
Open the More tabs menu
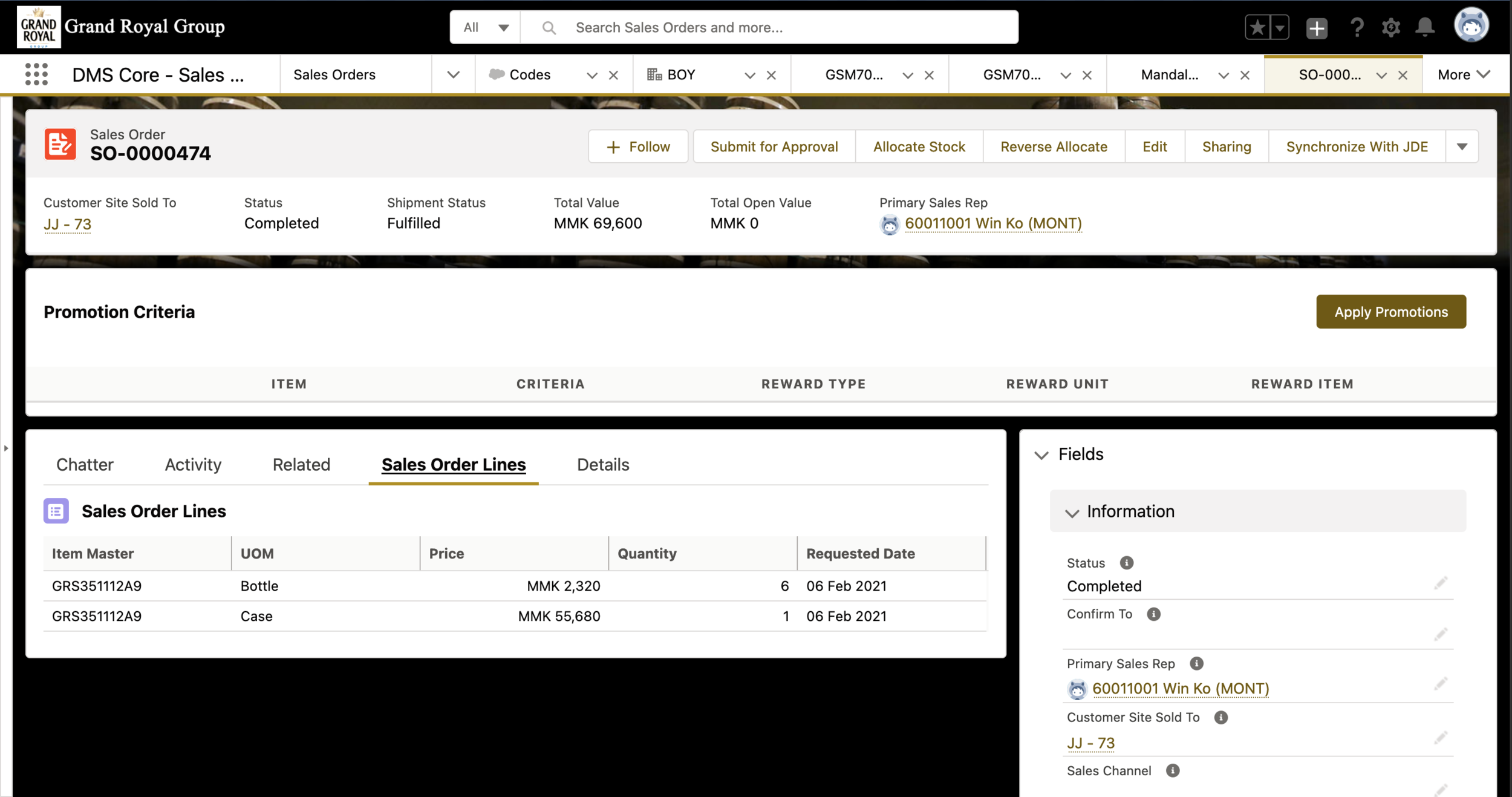1463,74
